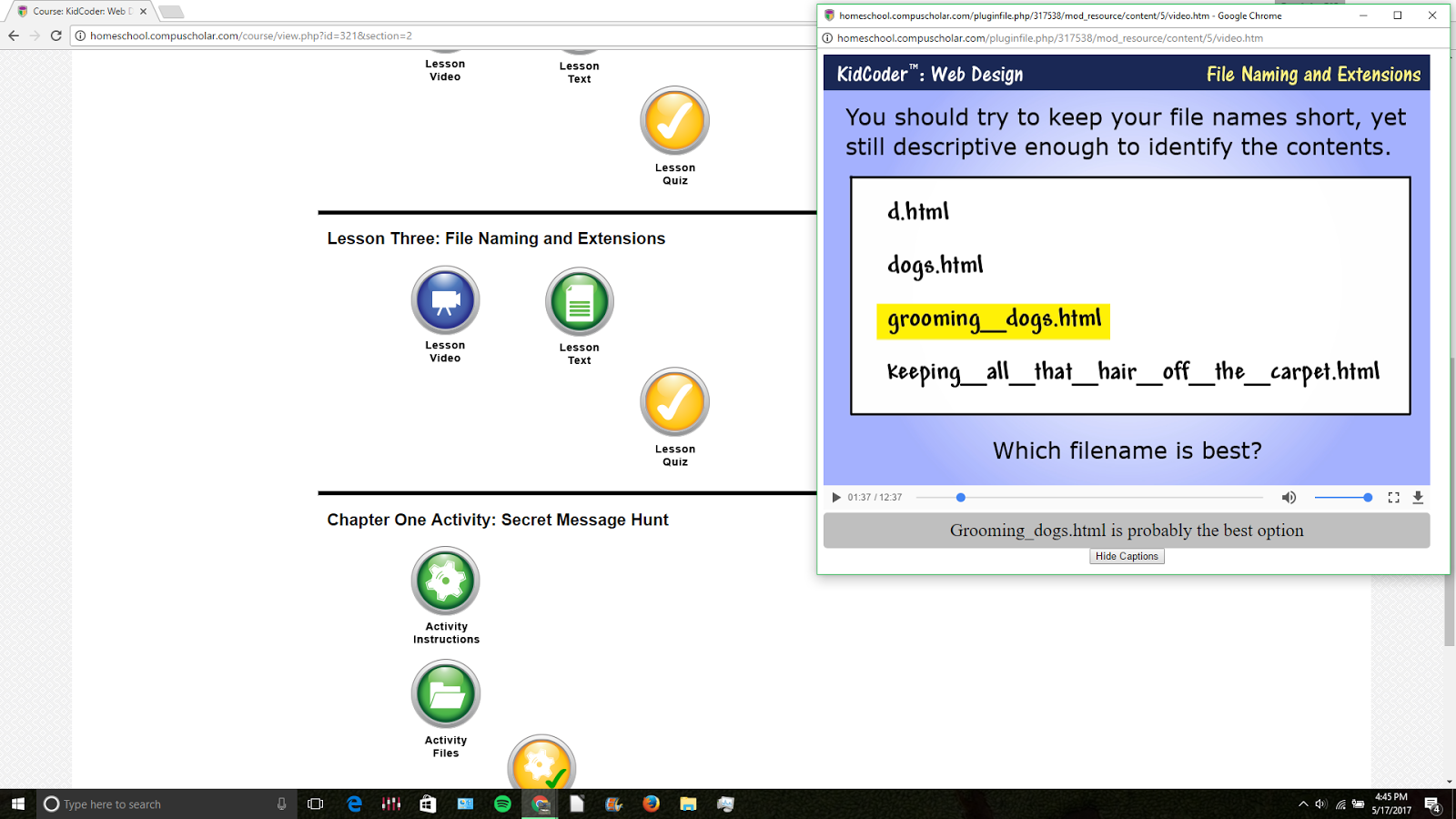
Task: Reload the course page
Action: 56,35
